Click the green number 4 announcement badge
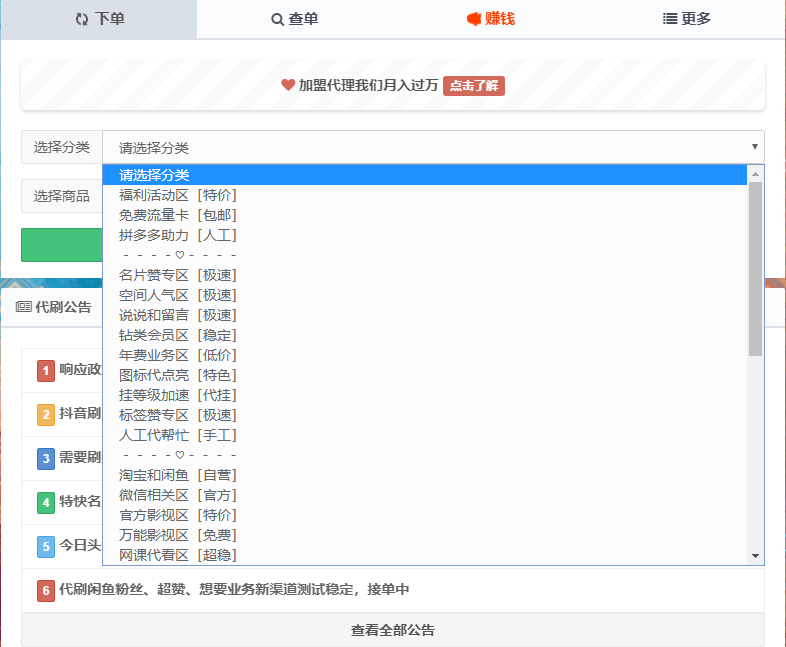 click(46, 502)
